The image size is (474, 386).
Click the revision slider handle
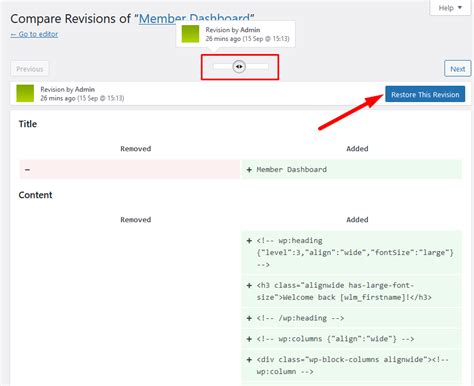[239, 67]
